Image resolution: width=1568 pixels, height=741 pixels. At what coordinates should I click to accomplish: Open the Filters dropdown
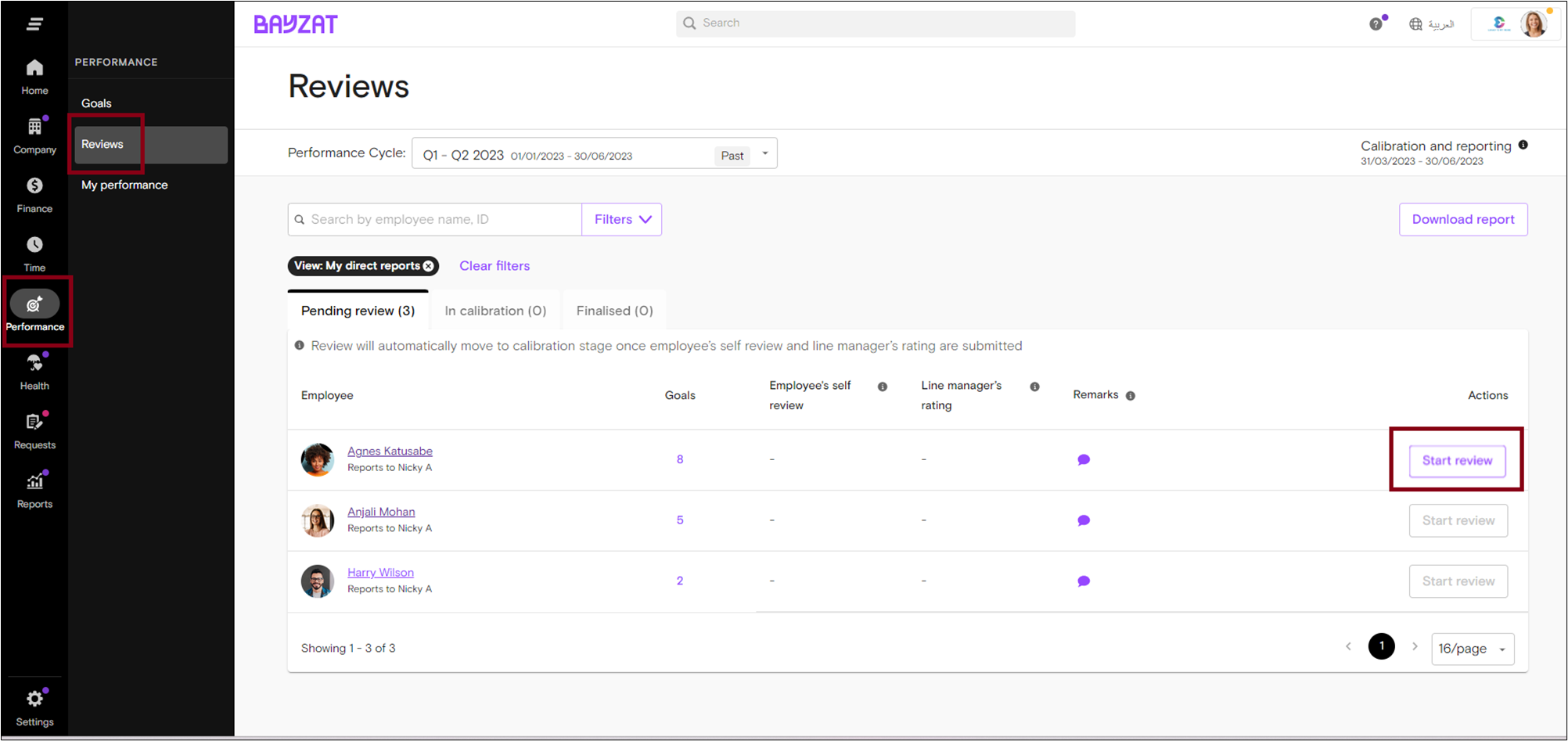click(622, 220)
